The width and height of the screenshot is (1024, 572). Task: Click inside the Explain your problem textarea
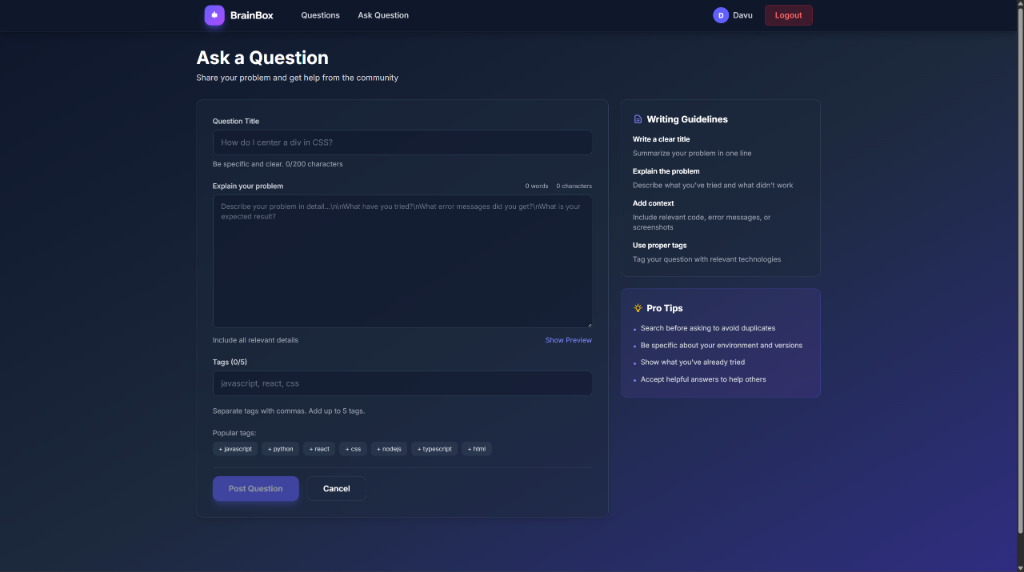coord(402,260)
